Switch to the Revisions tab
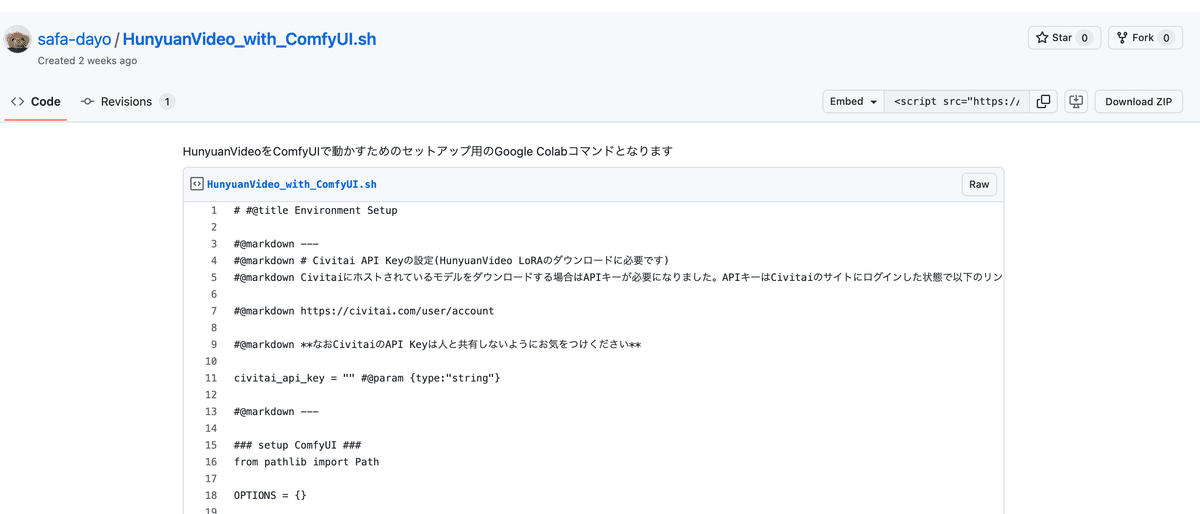The height and width of the screenshot is (514, 1200). (127, 102)
